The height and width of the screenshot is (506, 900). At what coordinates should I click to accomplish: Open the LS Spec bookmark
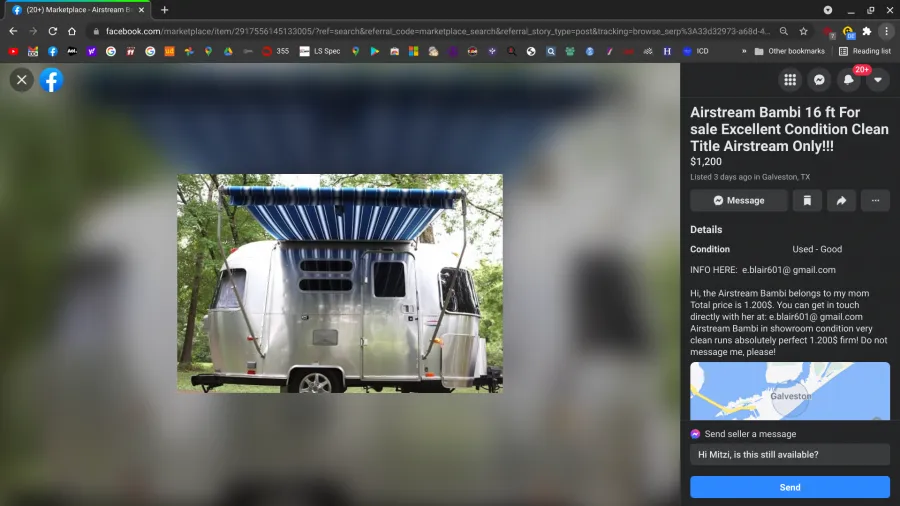pyautogui.click(x=320, y=51)
